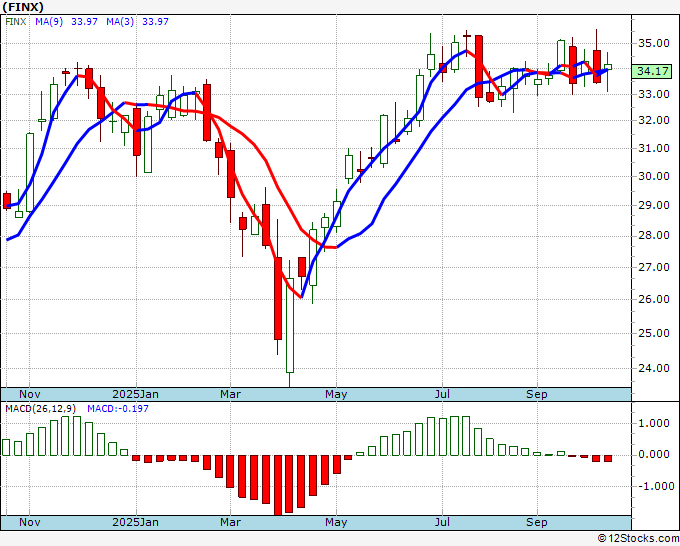This screenshot has height=546, width=680.
Task: Click the MACD:-0.197 value label
Action: (x=118, y=409)
